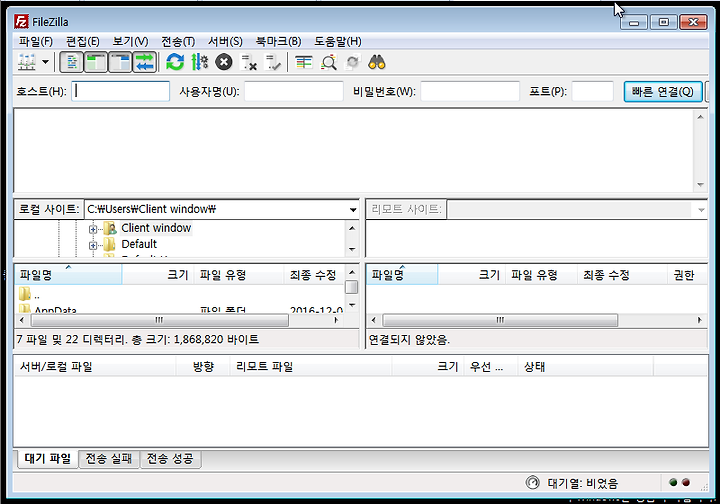The height and width of the screenshot is (504, 720).
Task: Open 북마크(B) menu
Action: point(278,42)
